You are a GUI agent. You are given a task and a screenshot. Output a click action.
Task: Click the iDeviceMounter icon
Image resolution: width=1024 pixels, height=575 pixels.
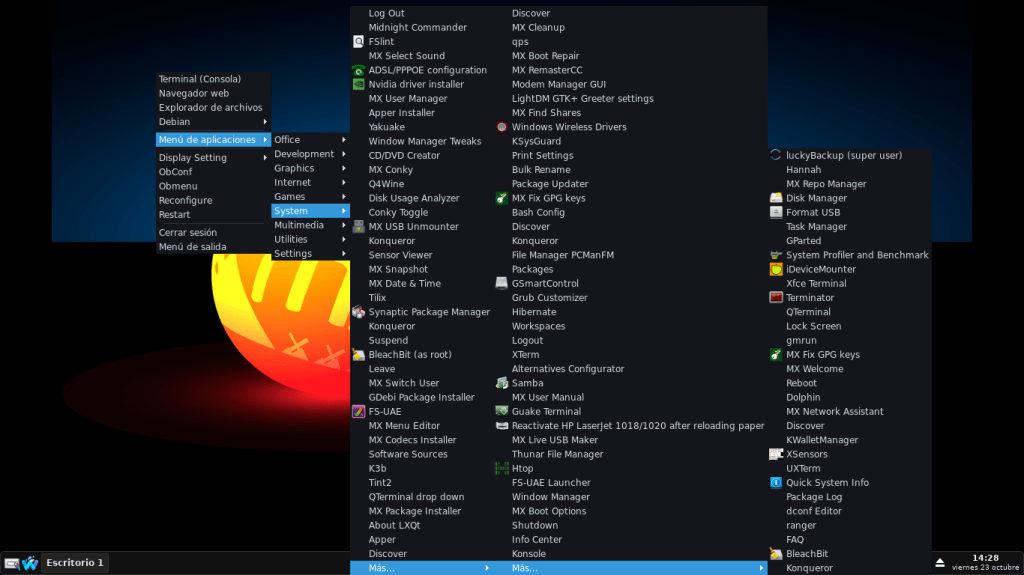click(x=776, y=269)
